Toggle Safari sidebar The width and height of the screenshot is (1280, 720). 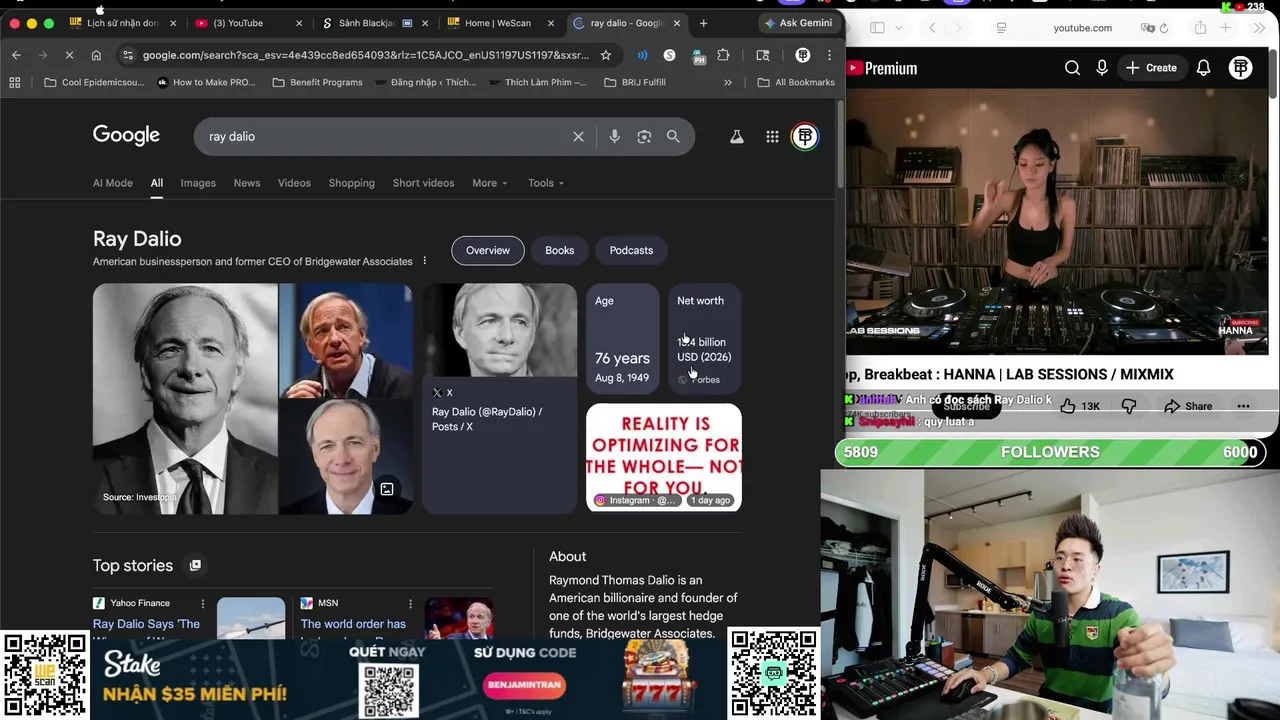tap(877, 28)
